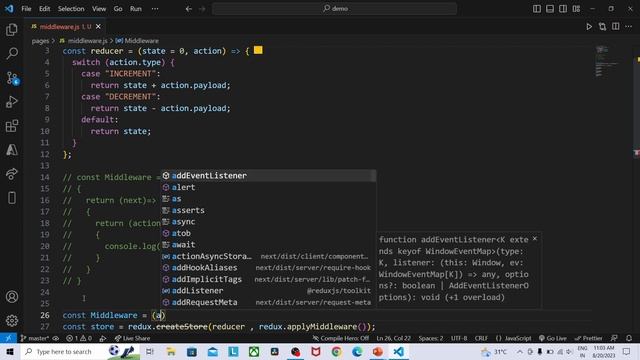Select the addImplicitTags suggestion
Viewport: 640px width, 360px height.
coord(268,279)
